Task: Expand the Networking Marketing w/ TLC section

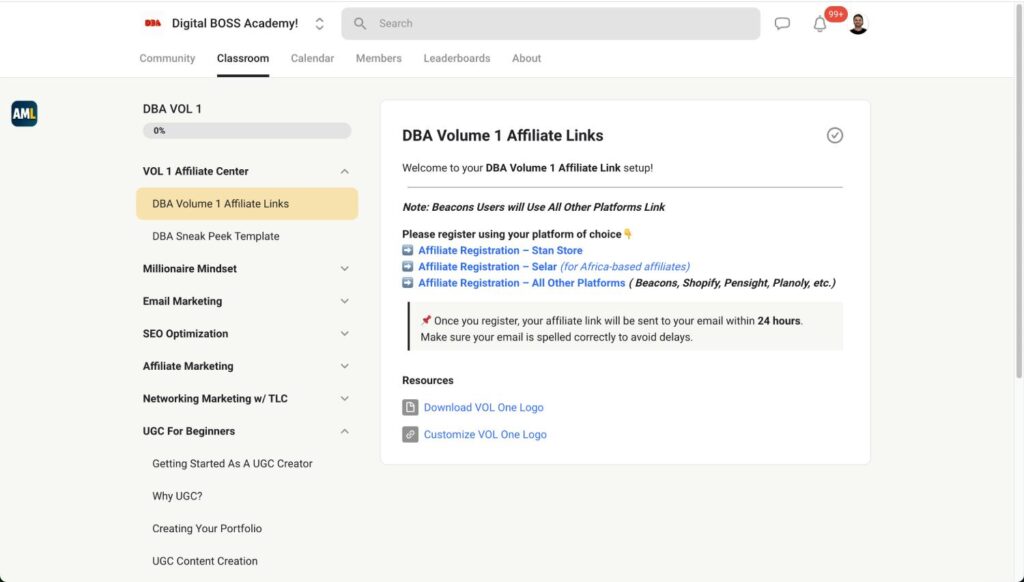Action: coord(344,398)
